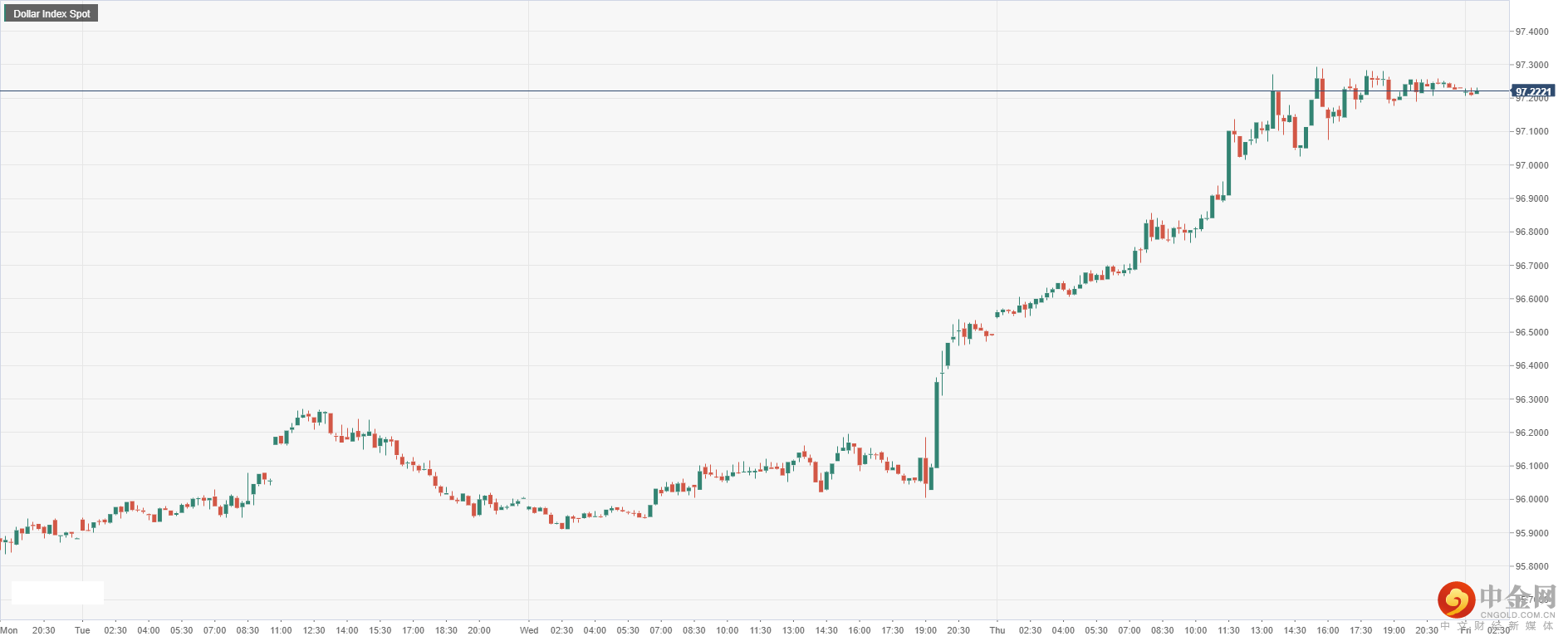The image size is (1568, 641).
Task: Click the 96.0000 level on price axis
Action: click(1531, 499)
